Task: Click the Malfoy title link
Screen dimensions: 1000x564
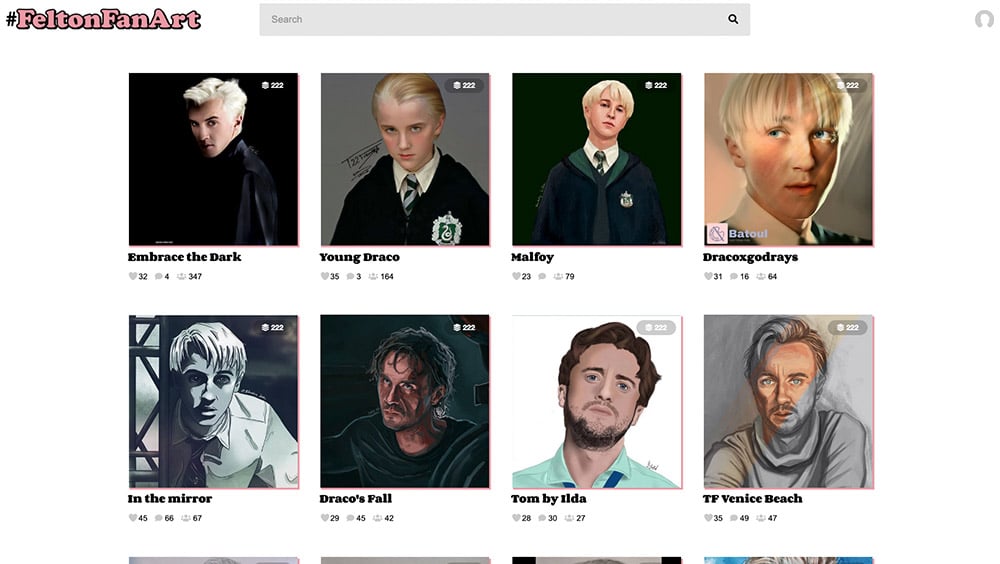Action: (533, 257)
